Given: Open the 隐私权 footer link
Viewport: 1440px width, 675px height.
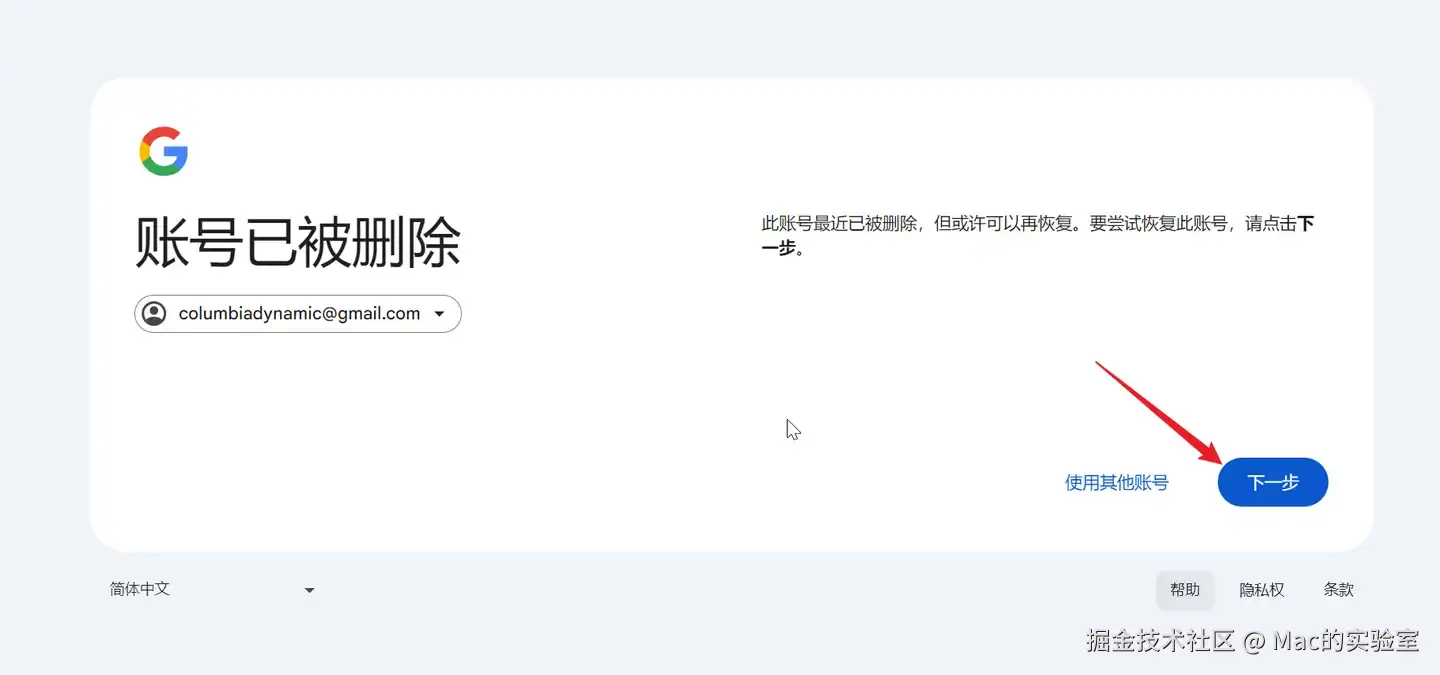Looking at the screenshot, I should pyautogui.click(x=1262, y=590).
